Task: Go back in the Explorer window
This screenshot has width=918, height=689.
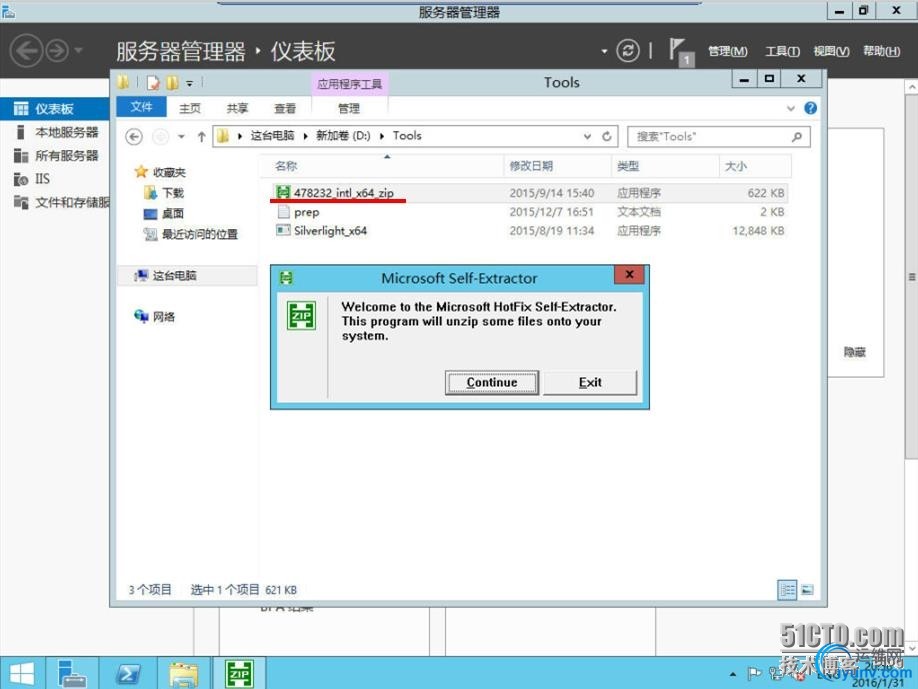Action: pos(134,136)
